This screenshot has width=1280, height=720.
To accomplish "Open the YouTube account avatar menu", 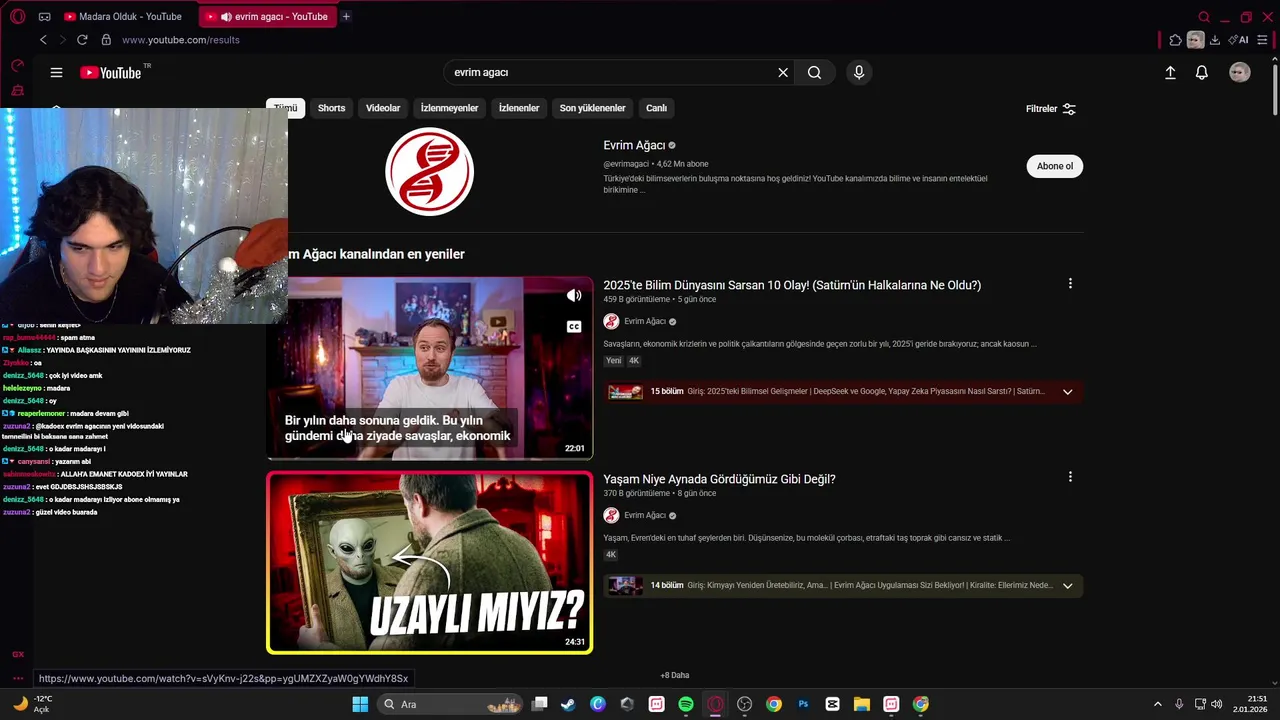I will (x=1240, y=72).
